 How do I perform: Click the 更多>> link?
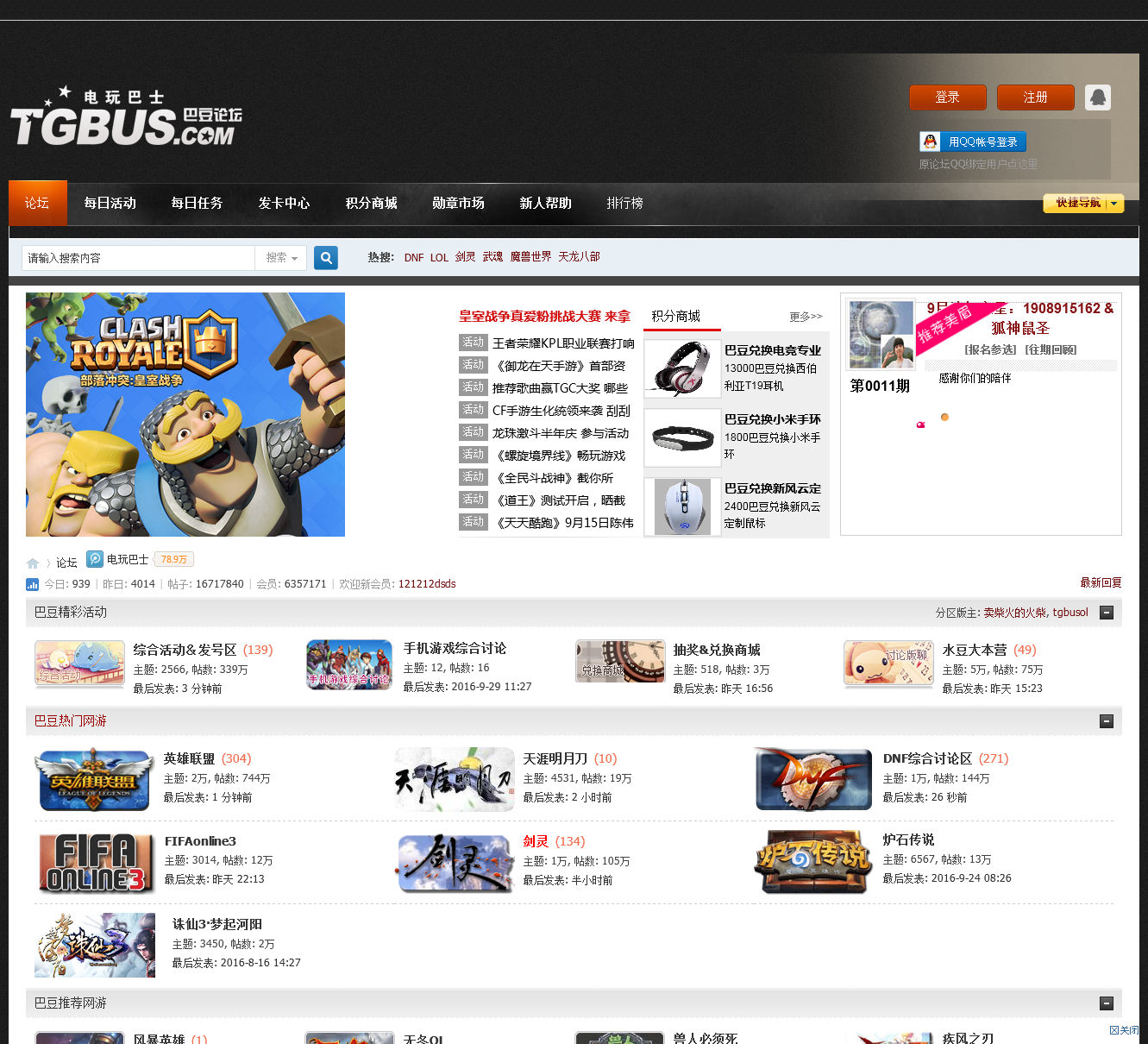click(806, 317)
